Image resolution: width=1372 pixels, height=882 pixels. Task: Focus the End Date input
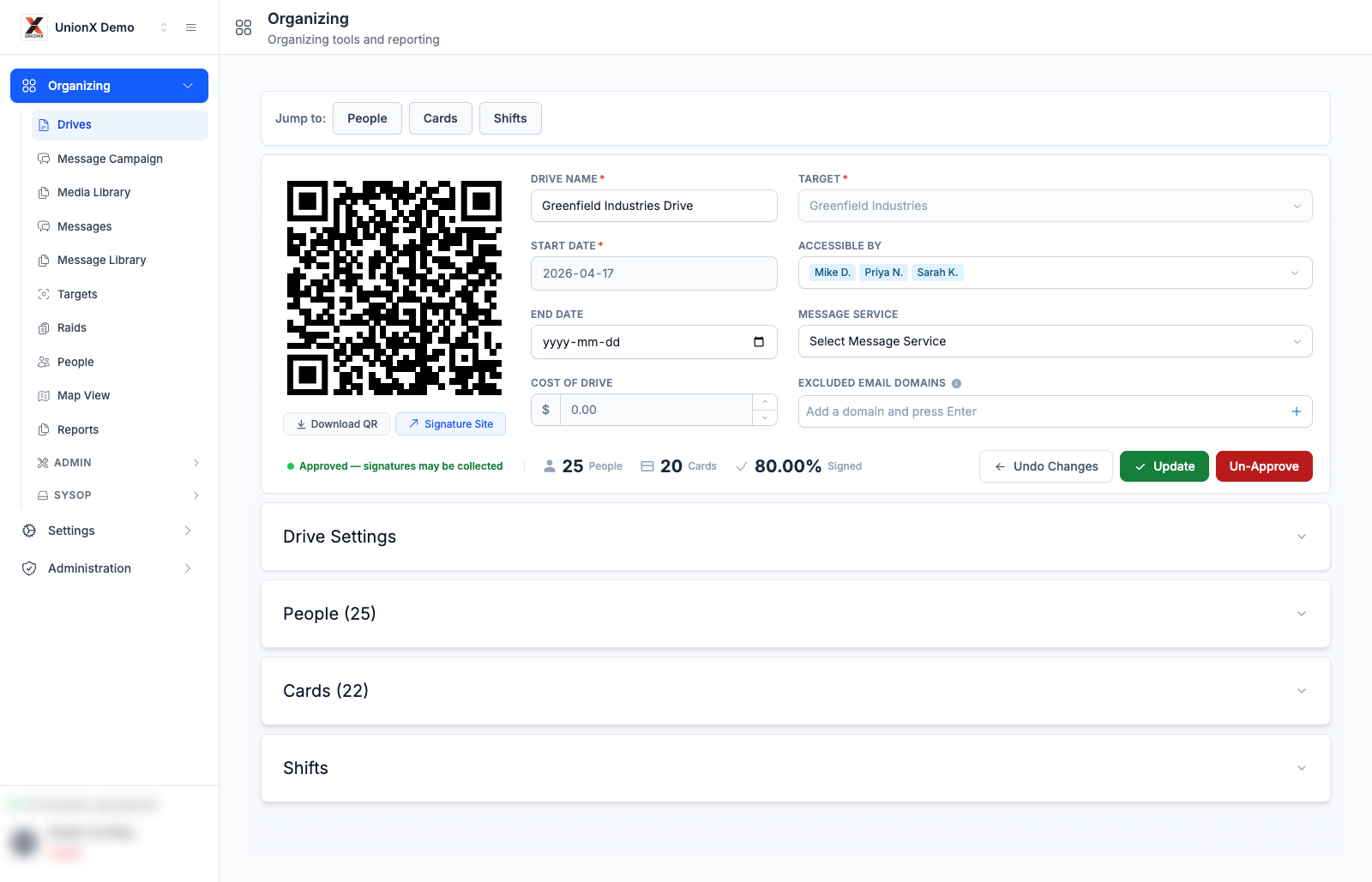point(654,342)
